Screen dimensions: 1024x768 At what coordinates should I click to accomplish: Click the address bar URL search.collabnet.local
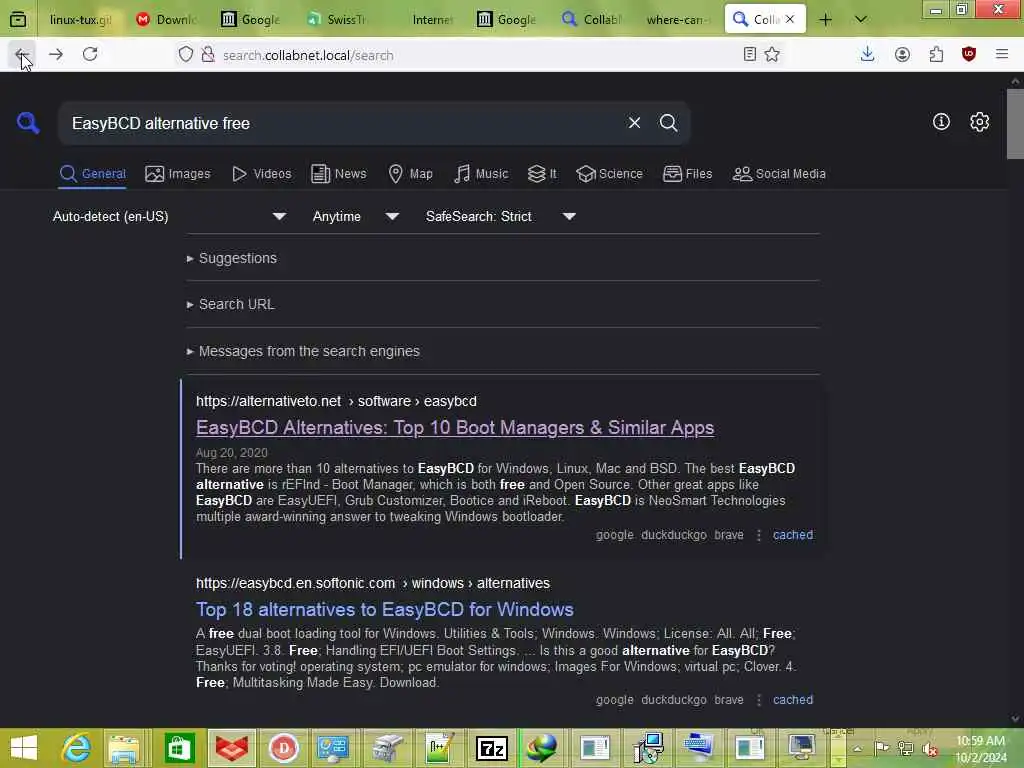click(x=308, y=56)
